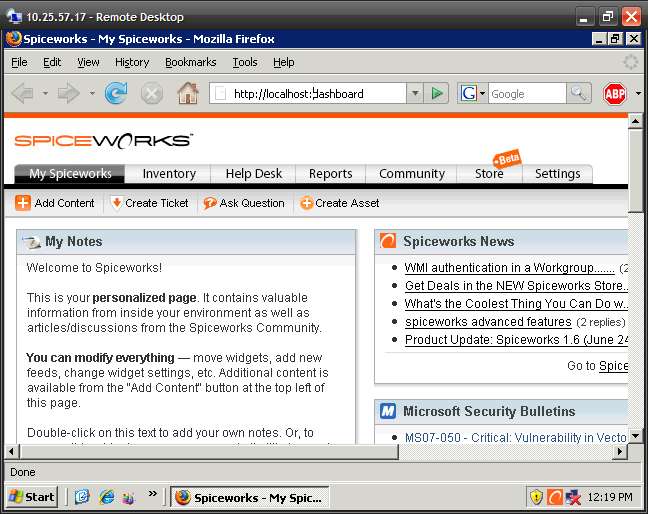Click the third quick launch icon
Screen dimensions: 648x514
point(129,498)
